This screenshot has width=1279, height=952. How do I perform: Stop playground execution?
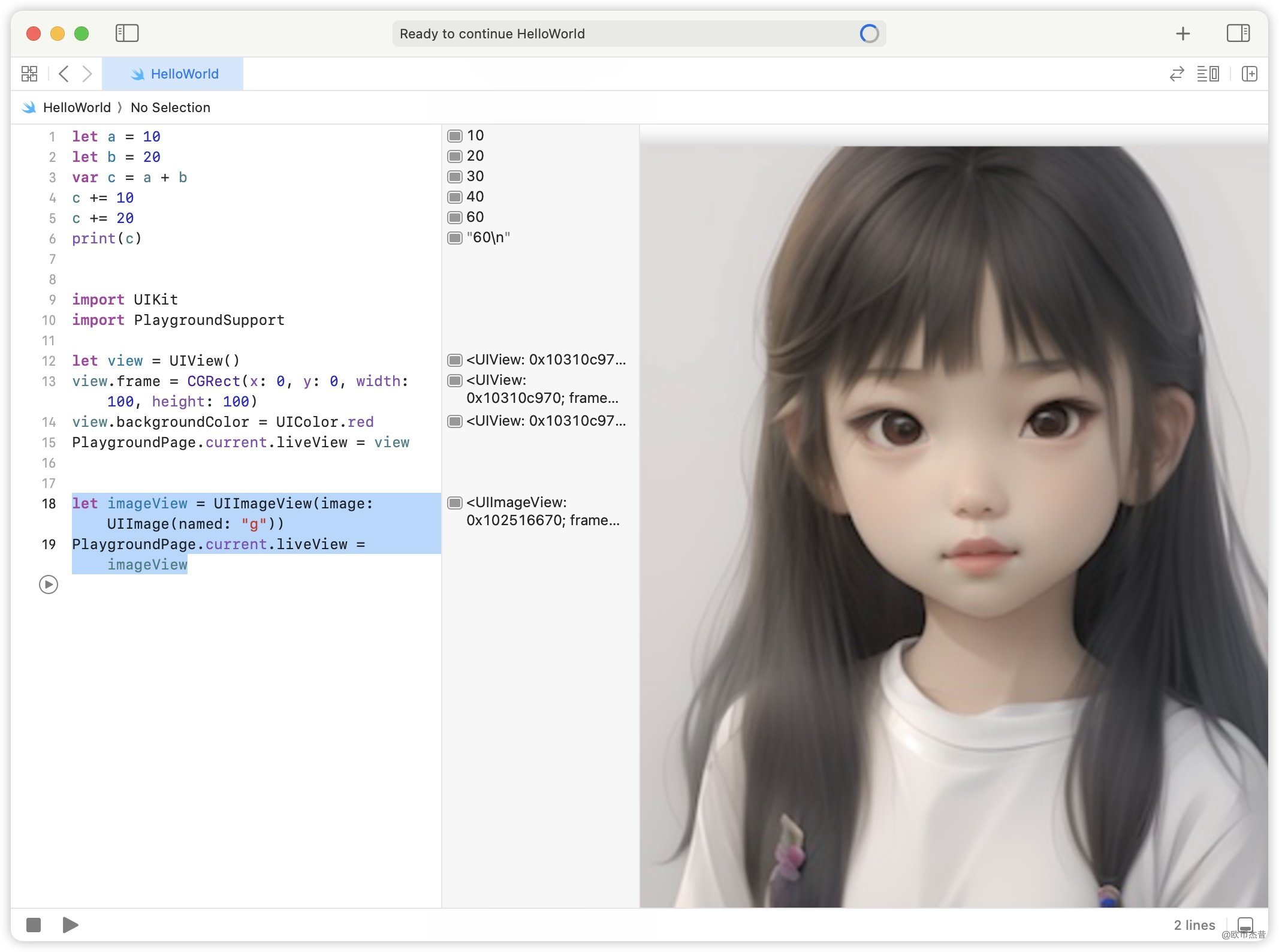(34, 925)
